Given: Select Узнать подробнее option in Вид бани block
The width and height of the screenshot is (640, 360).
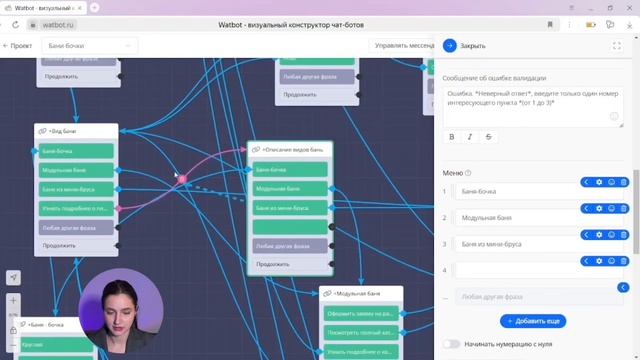Looking at the screenshot, I should coord(76,209).
